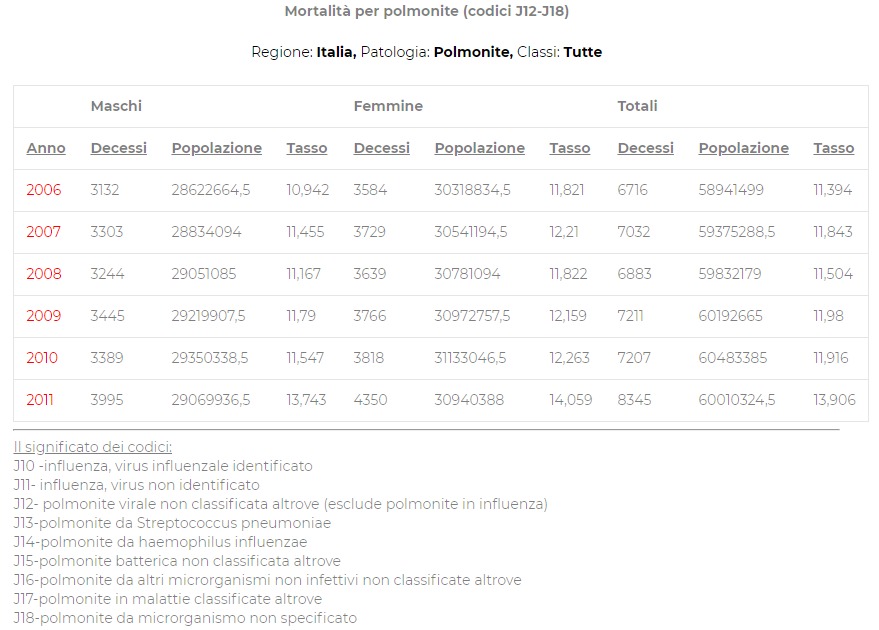Click the Totali group header
The image size is (879, 630).
tap(637, 106)
